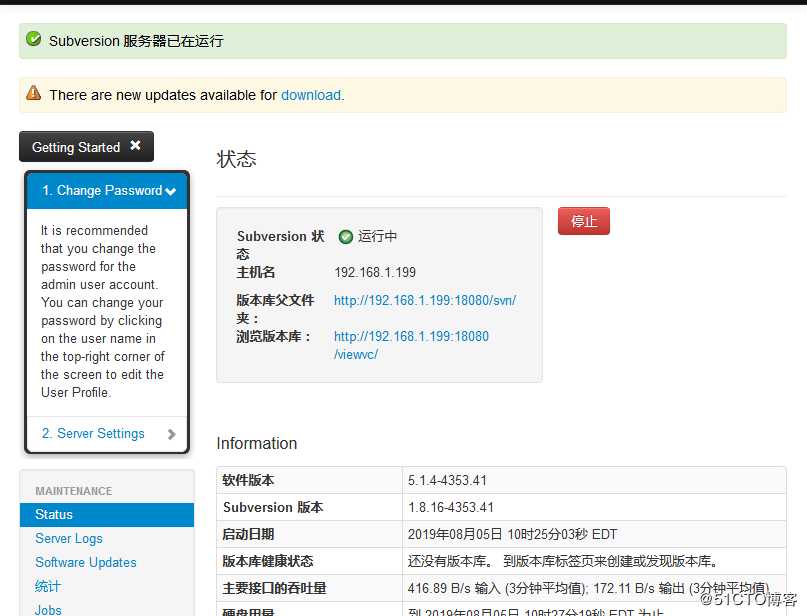Click the repository health status message cell
Viewport: 807px width, 616px height.
(594, 561)
